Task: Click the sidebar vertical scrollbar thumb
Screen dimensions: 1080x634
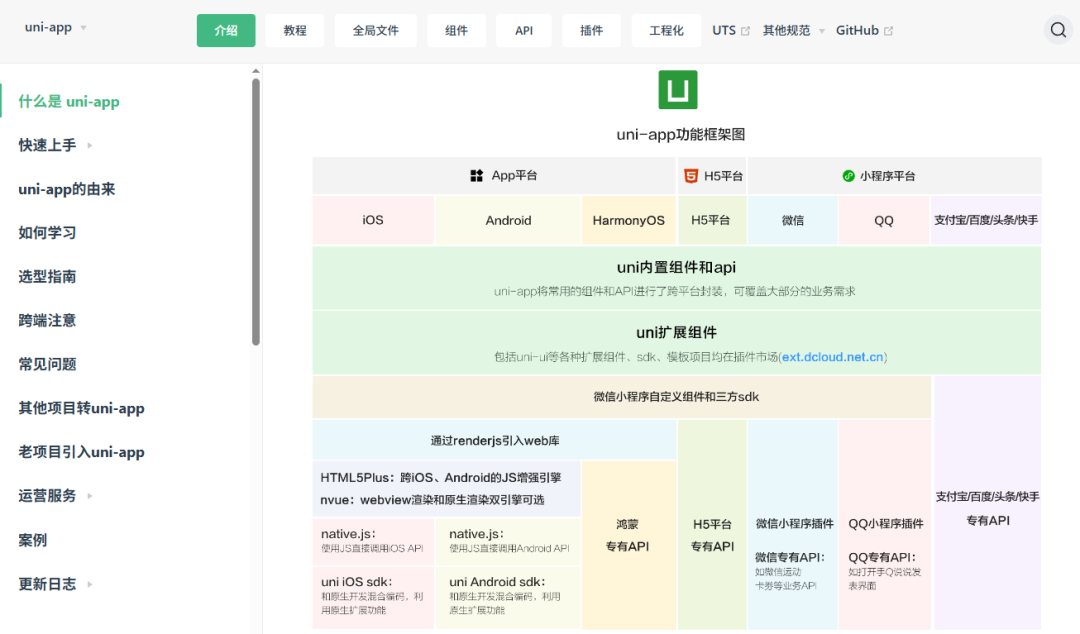Action: (256, 212)
